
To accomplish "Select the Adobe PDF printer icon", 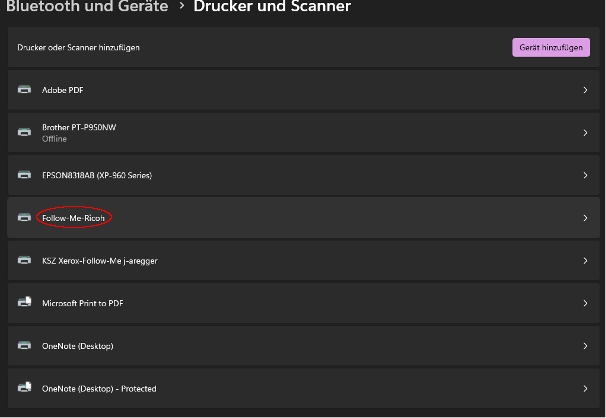I will pyautogui.click(x=24, y=90).
